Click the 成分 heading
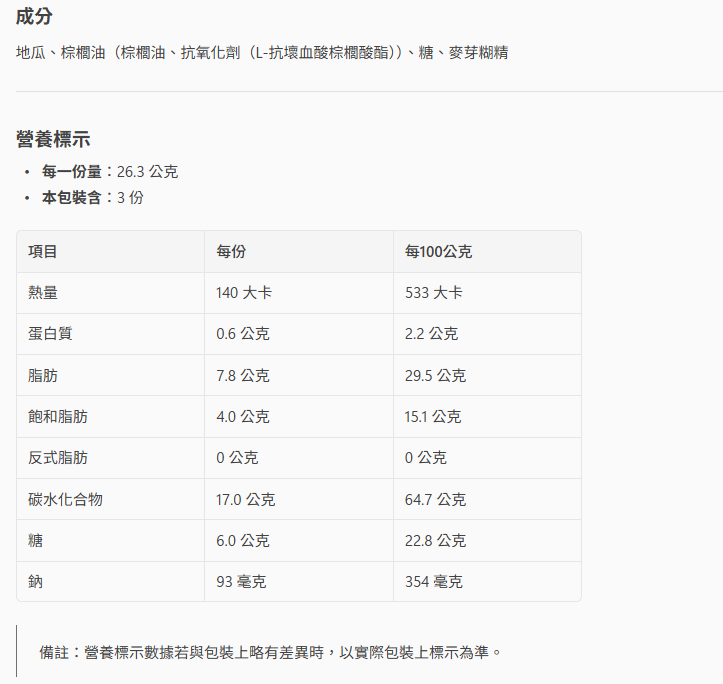 35,17
